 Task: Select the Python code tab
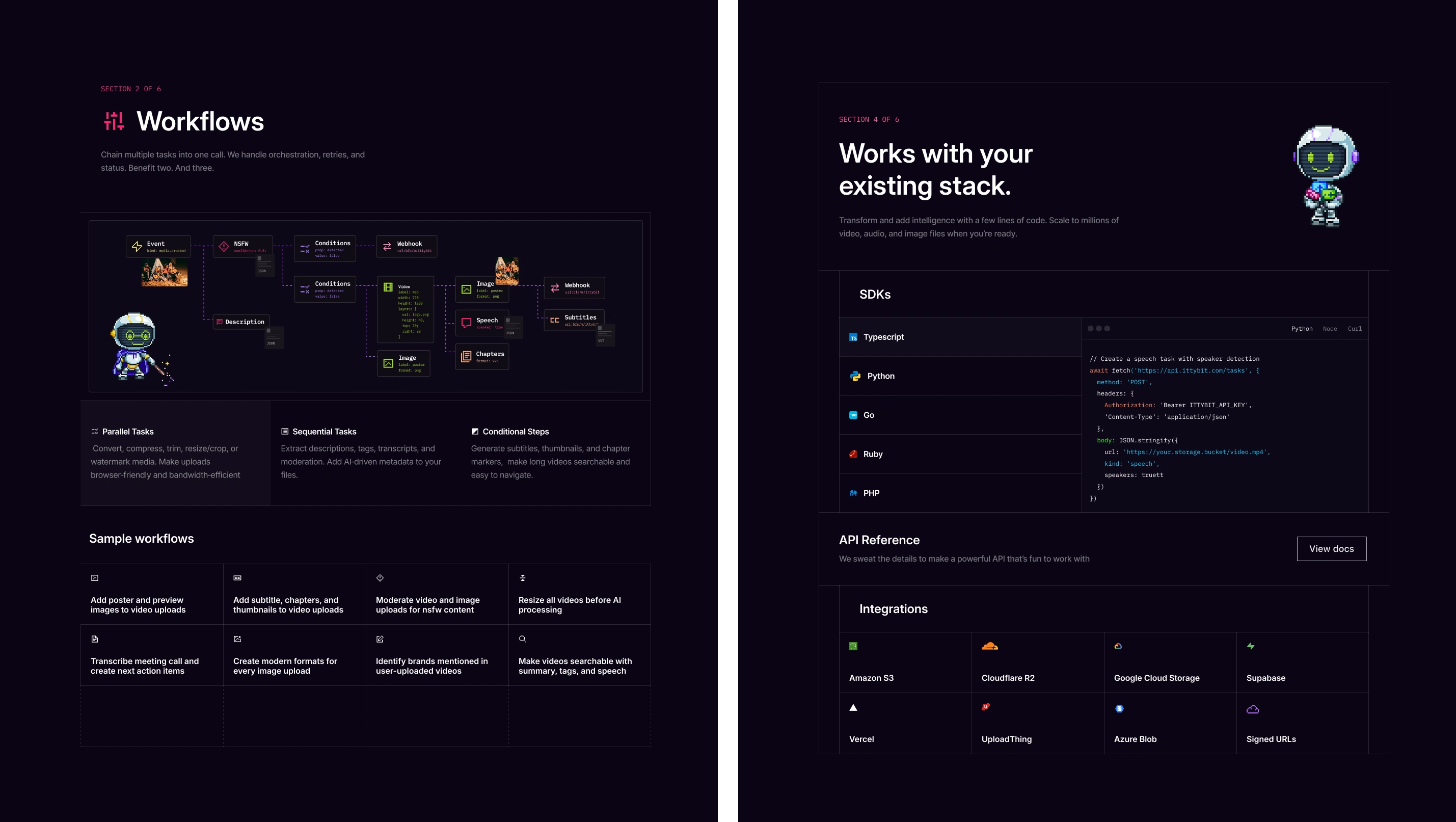pyautogui.click(x=1301, y=329)
